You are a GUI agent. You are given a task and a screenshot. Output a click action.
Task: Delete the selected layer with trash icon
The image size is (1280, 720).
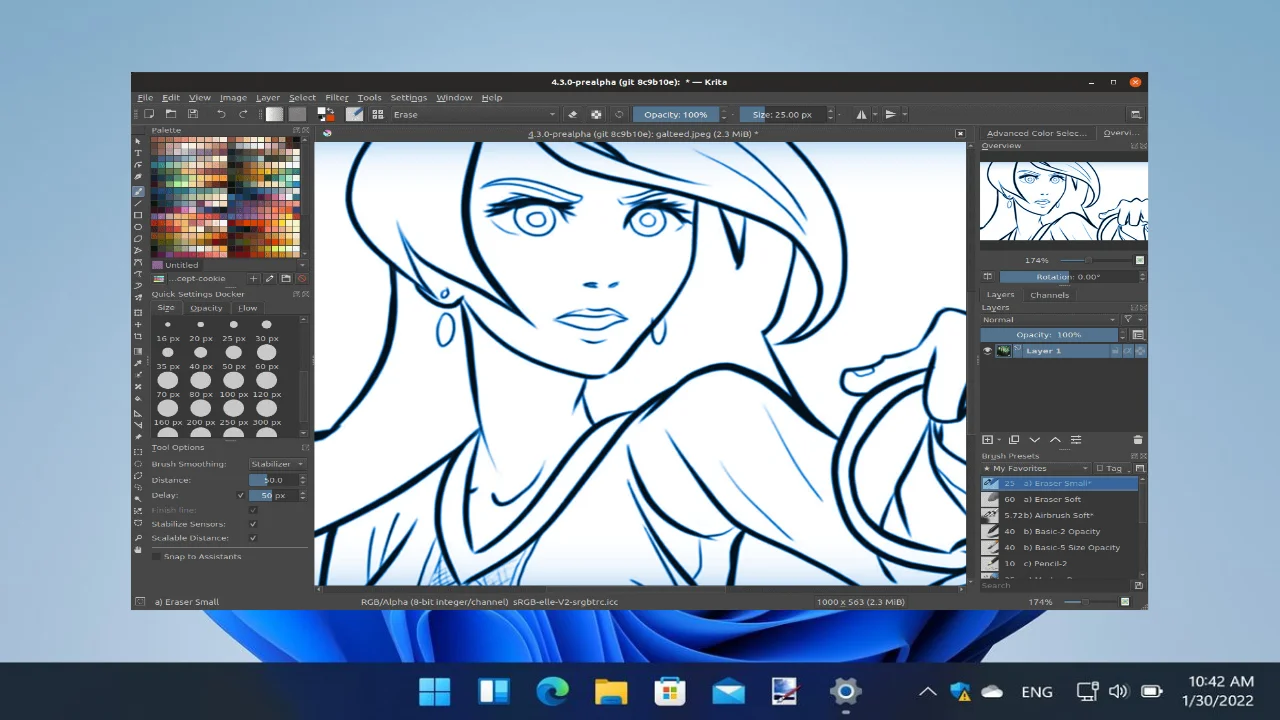tap(1138, 439)
